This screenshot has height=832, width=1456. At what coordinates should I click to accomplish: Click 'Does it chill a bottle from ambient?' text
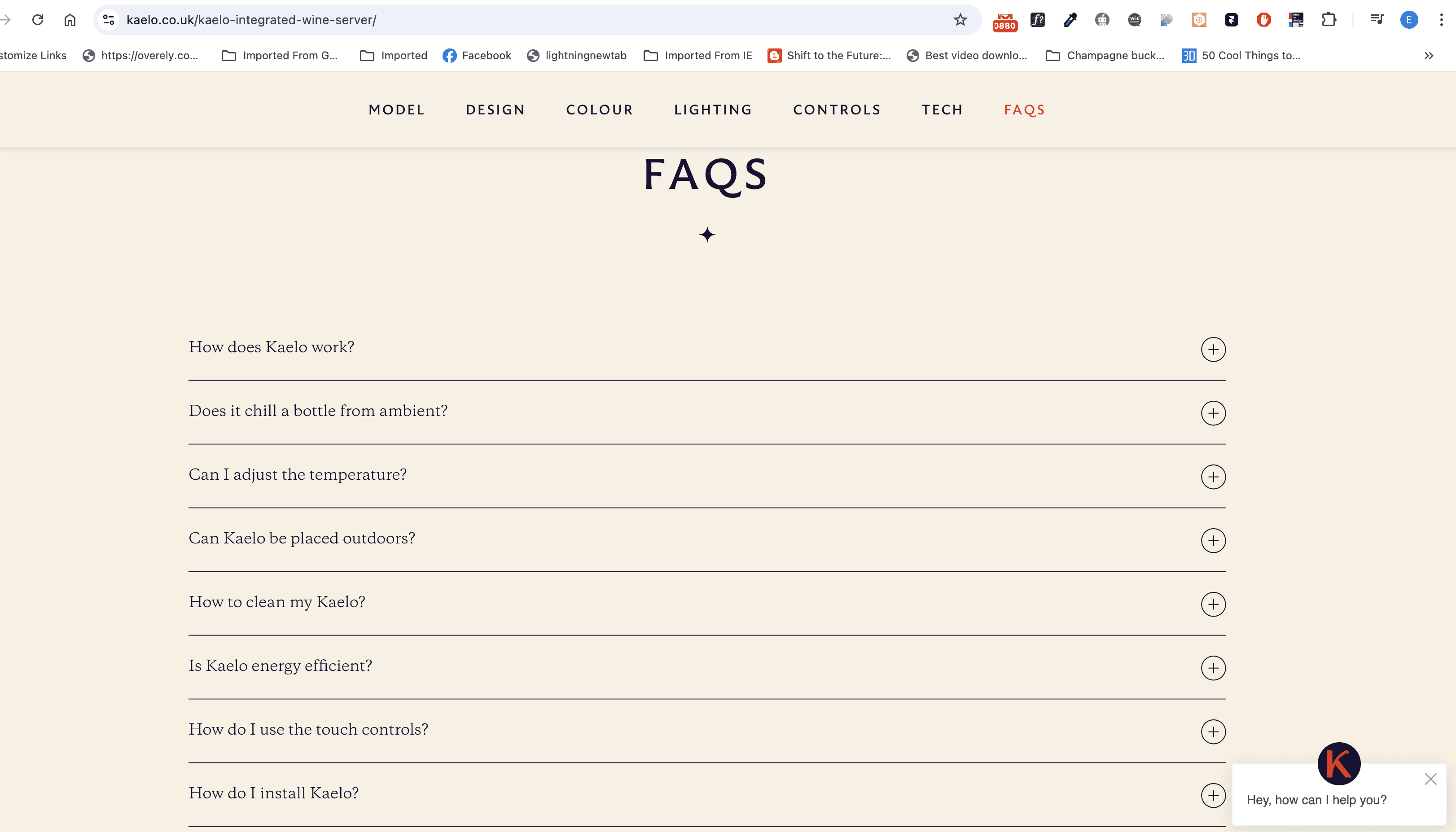click(318, 411)
